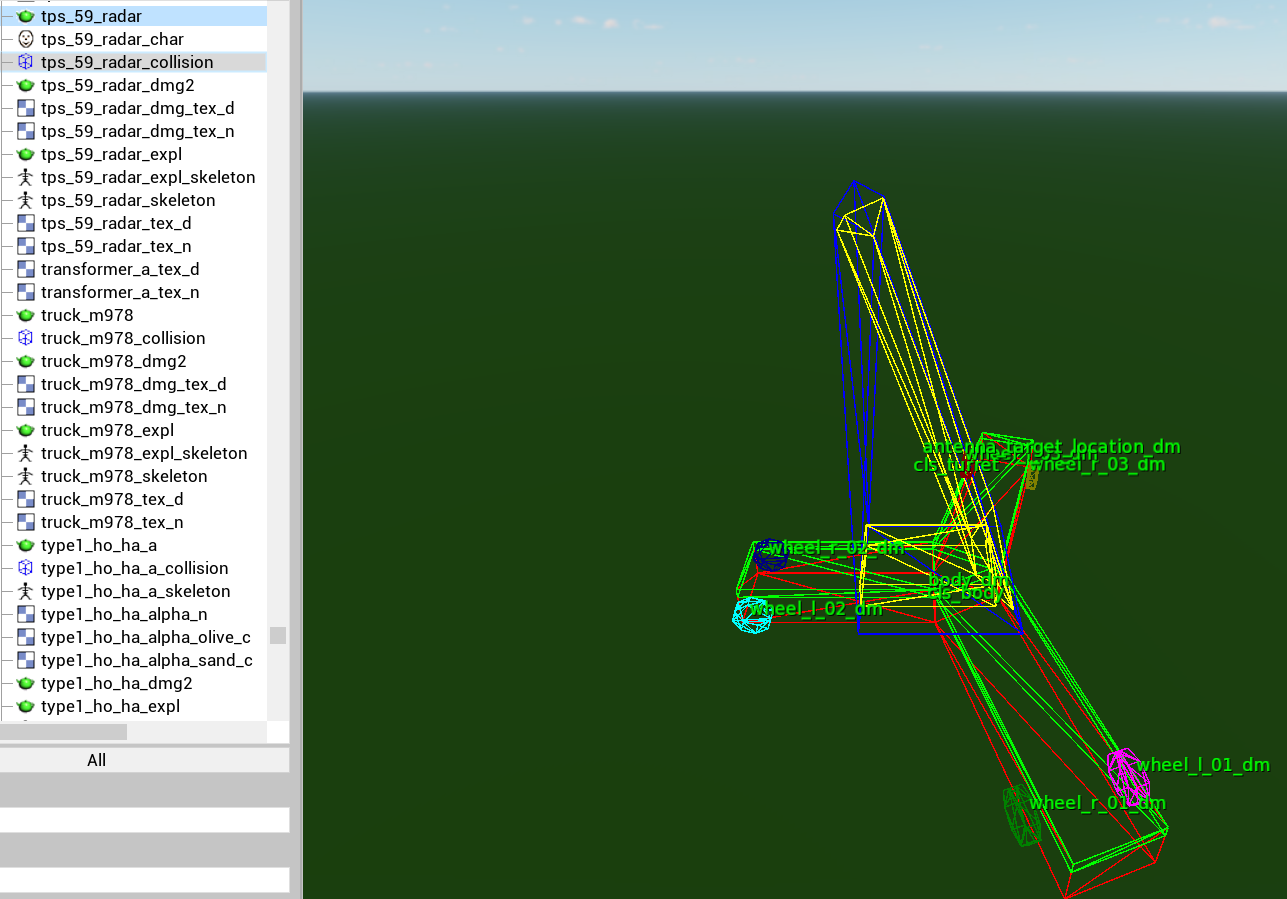Click the skeleton figure icon for tps_59_radar_skeleton
This screenshot has width=1287, height=899.
pyautogui.click(x=26, y=200)
